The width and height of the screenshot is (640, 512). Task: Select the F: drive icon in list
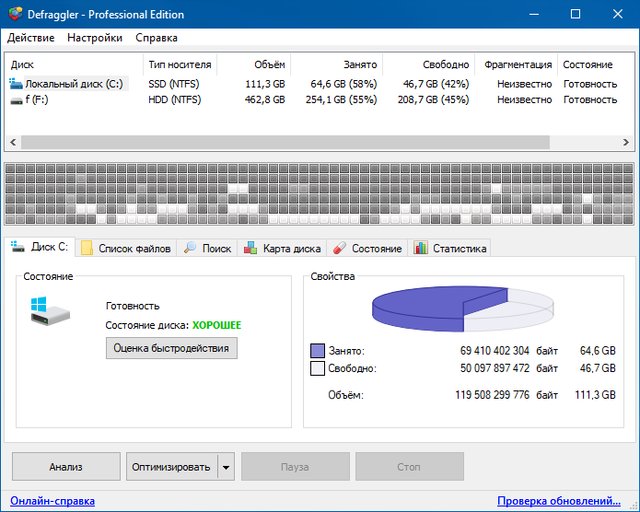point(15,100)
